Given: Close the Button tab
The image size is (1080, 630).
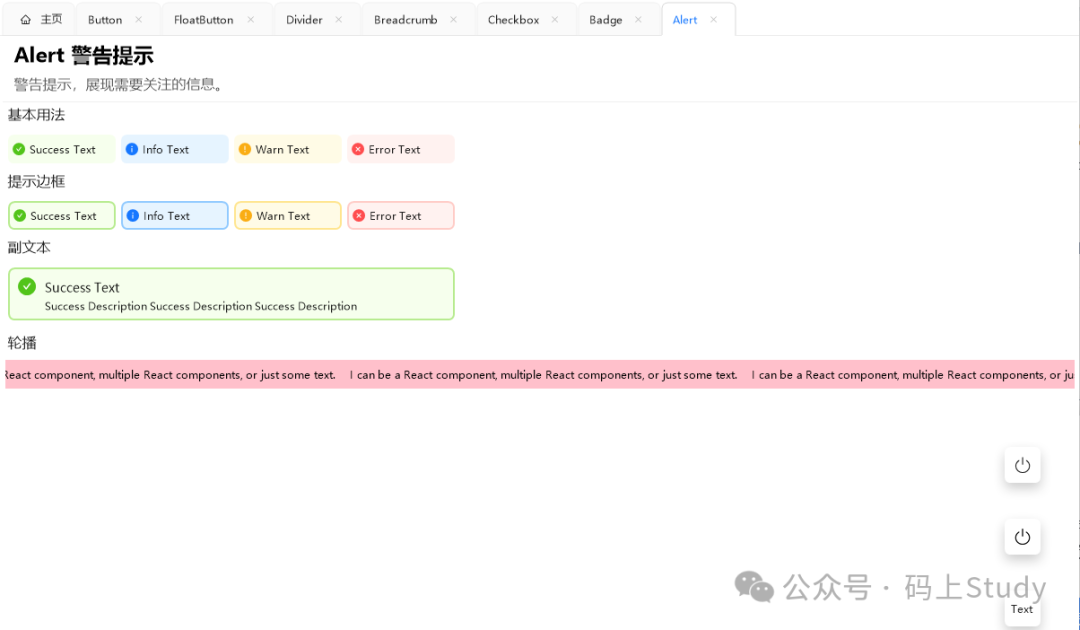Looking at the screenshot, I should tap(139, 20).
